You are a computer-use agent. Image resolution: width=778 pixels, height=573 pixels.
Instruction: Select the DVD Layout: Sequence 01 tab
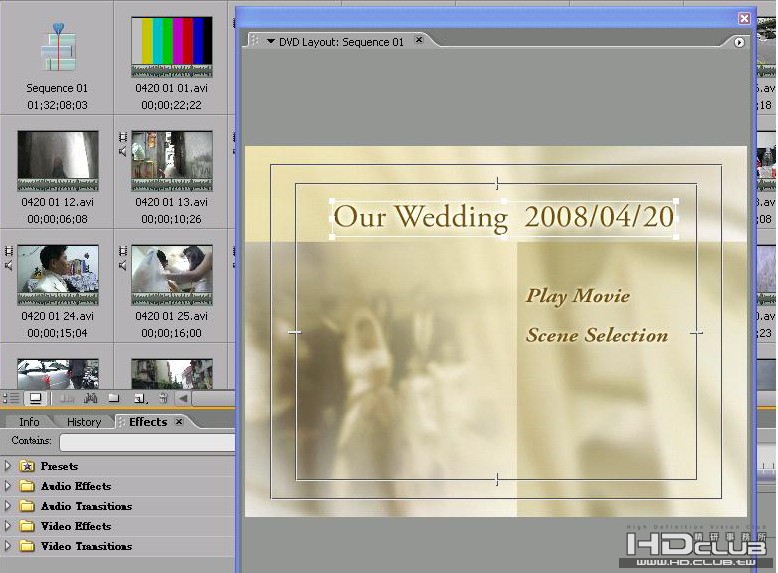pyautogui.click(x=341, y=42)
